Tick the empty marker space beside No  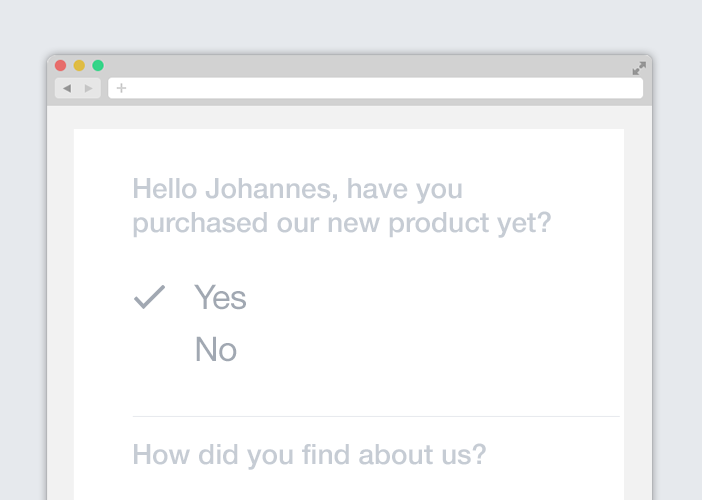[150, 349]
